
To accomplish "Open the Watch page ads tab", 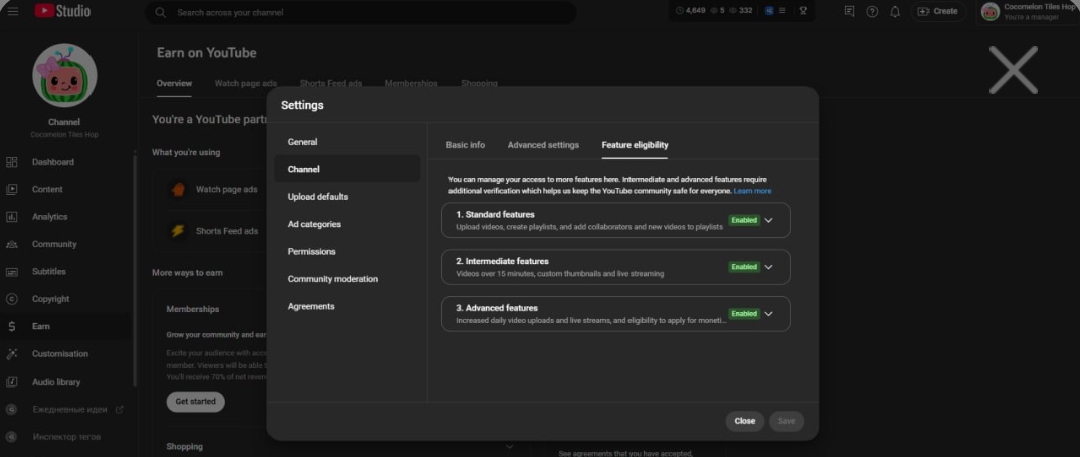I will 246,83.
